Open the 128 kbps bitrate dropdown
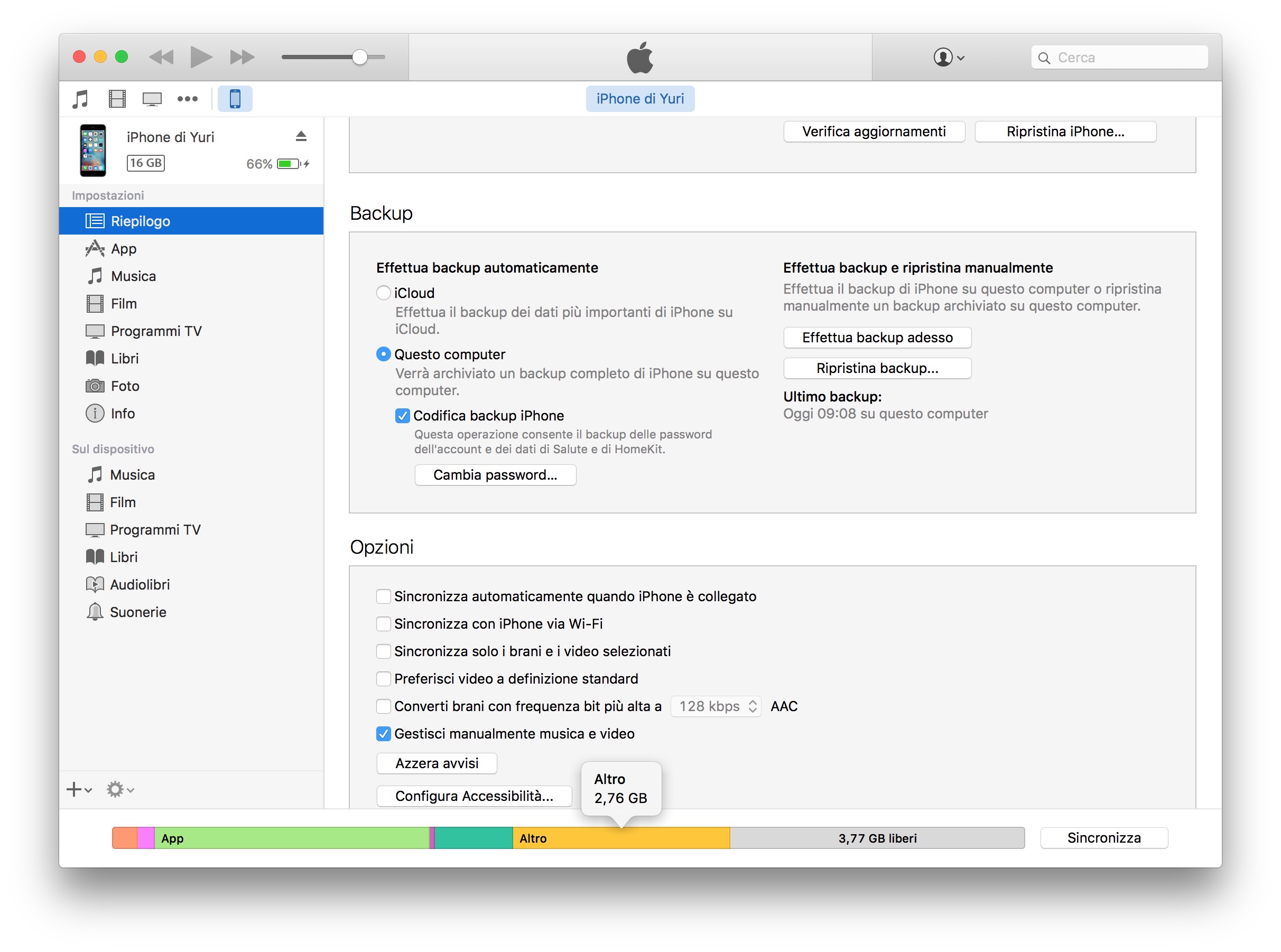1281x952 pixels. pyautogui.click(x=716, y=706)
